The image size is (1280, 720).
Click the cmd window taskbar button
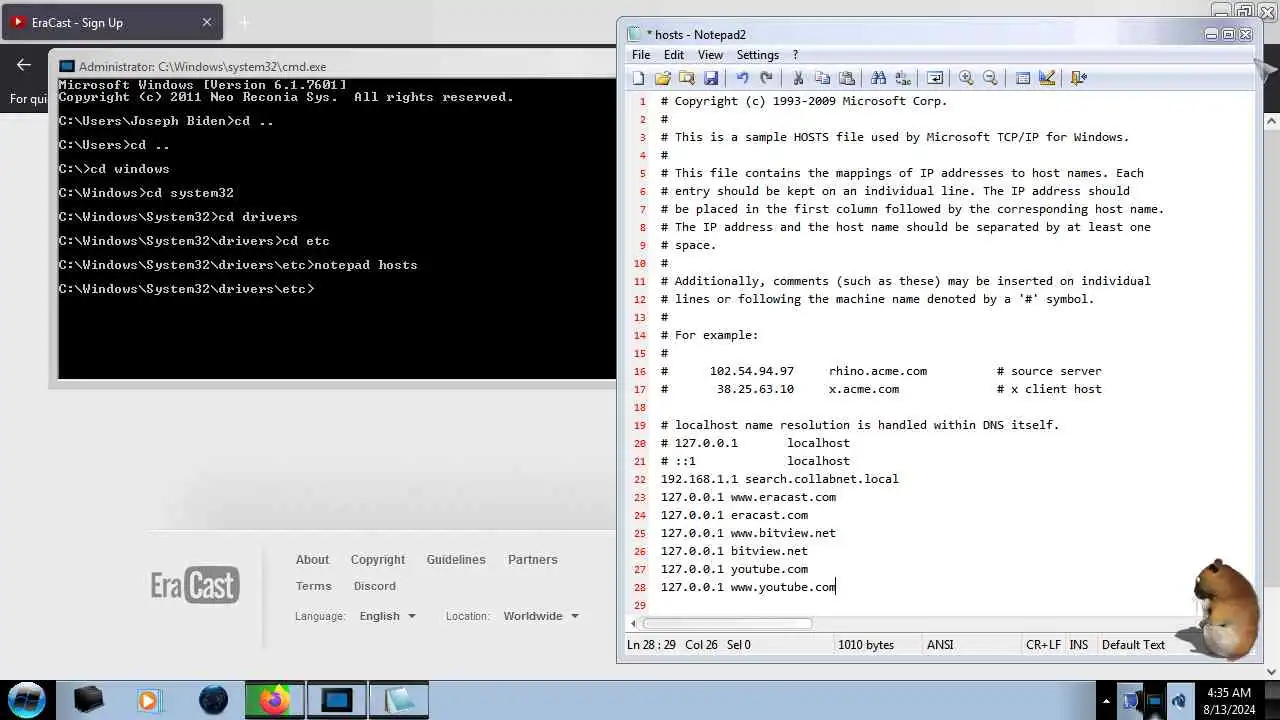[x=336, y=700]
